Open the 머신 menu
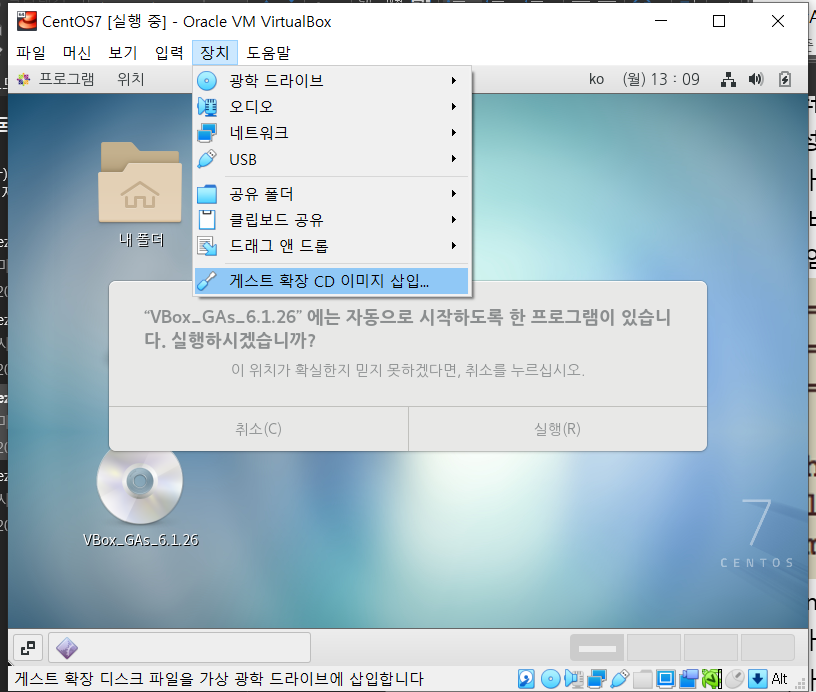 pos(76,53)
